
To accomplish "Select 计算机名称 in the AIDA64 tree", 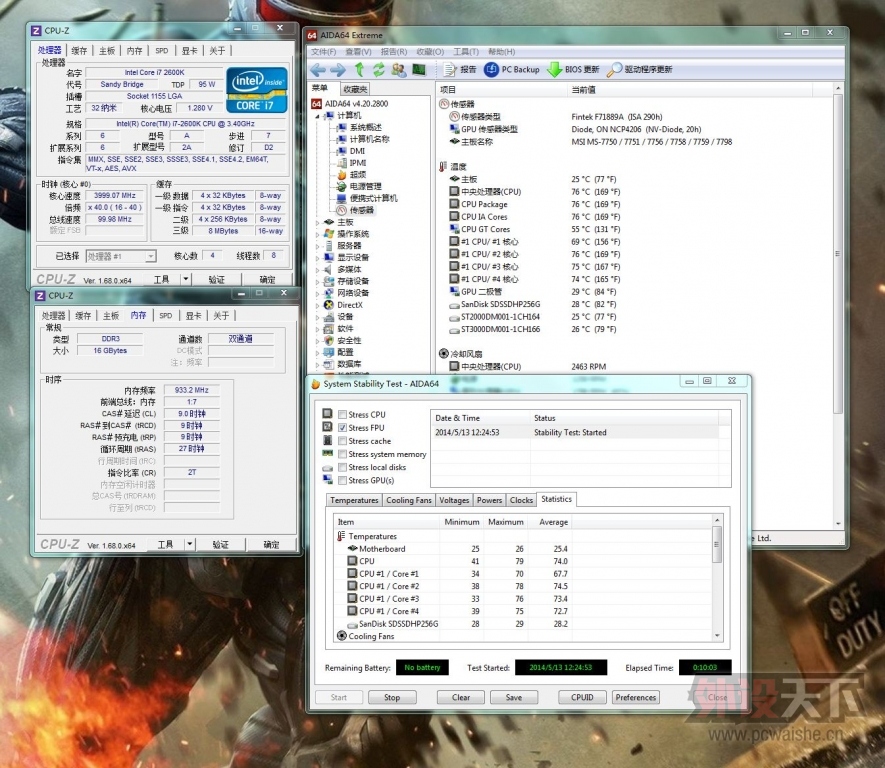I will pos(363,139).
